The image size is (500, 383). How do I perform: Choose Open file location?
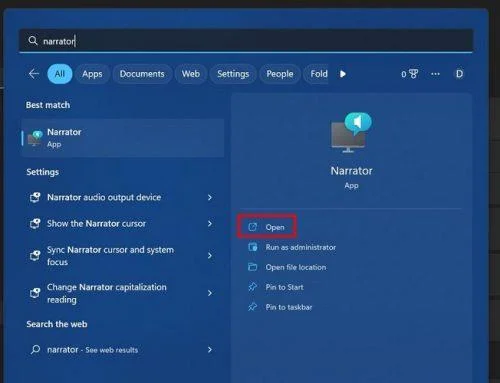pyautogui.click(x=296, y=267)
